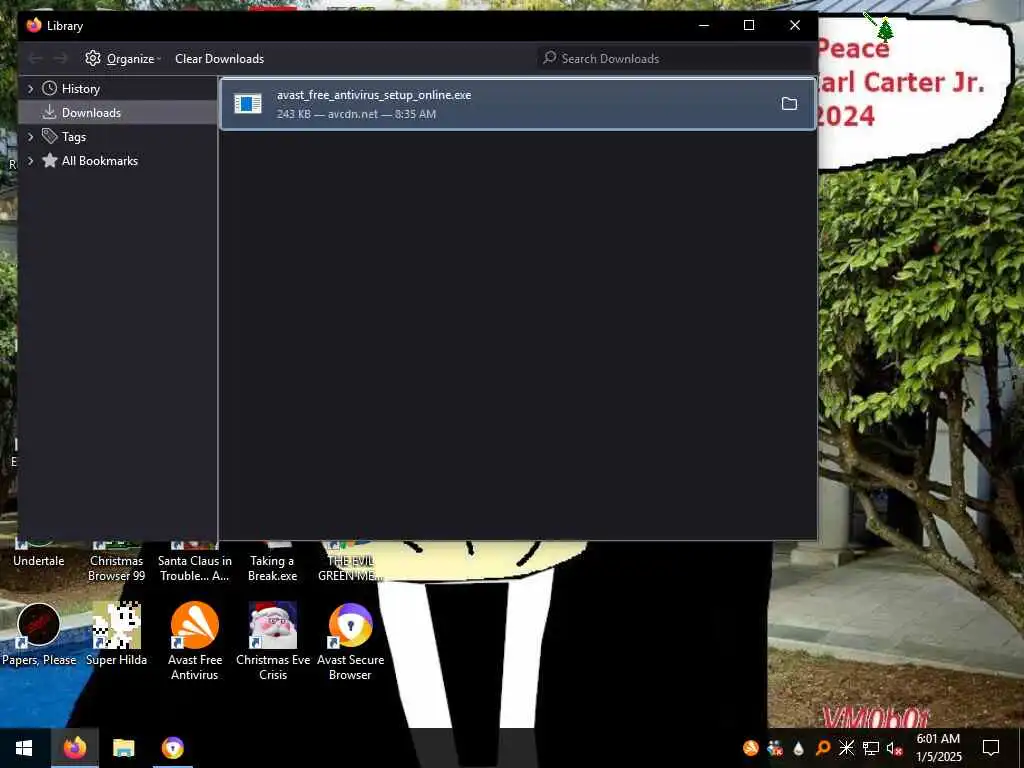
Task: Focus the Search Downloads field
Action: click(x=676, y=59)
